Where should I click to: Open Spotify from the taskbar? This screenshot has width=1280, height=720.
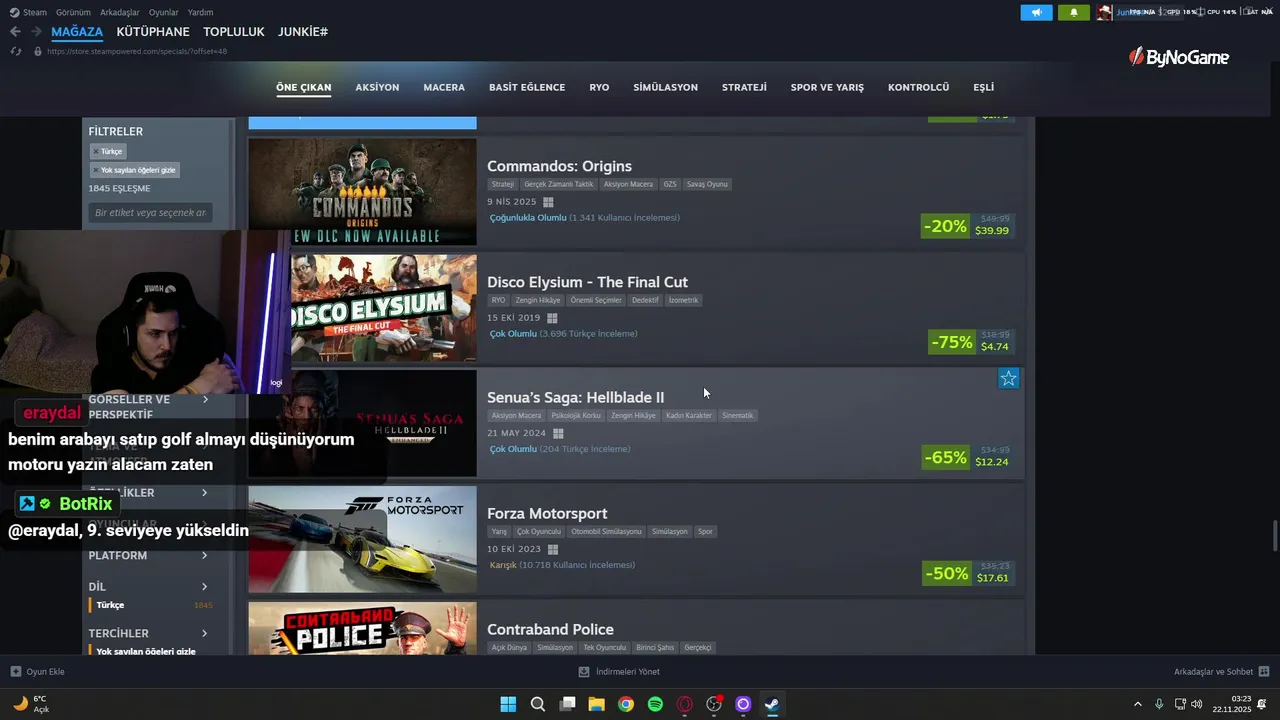pos(655,704)
